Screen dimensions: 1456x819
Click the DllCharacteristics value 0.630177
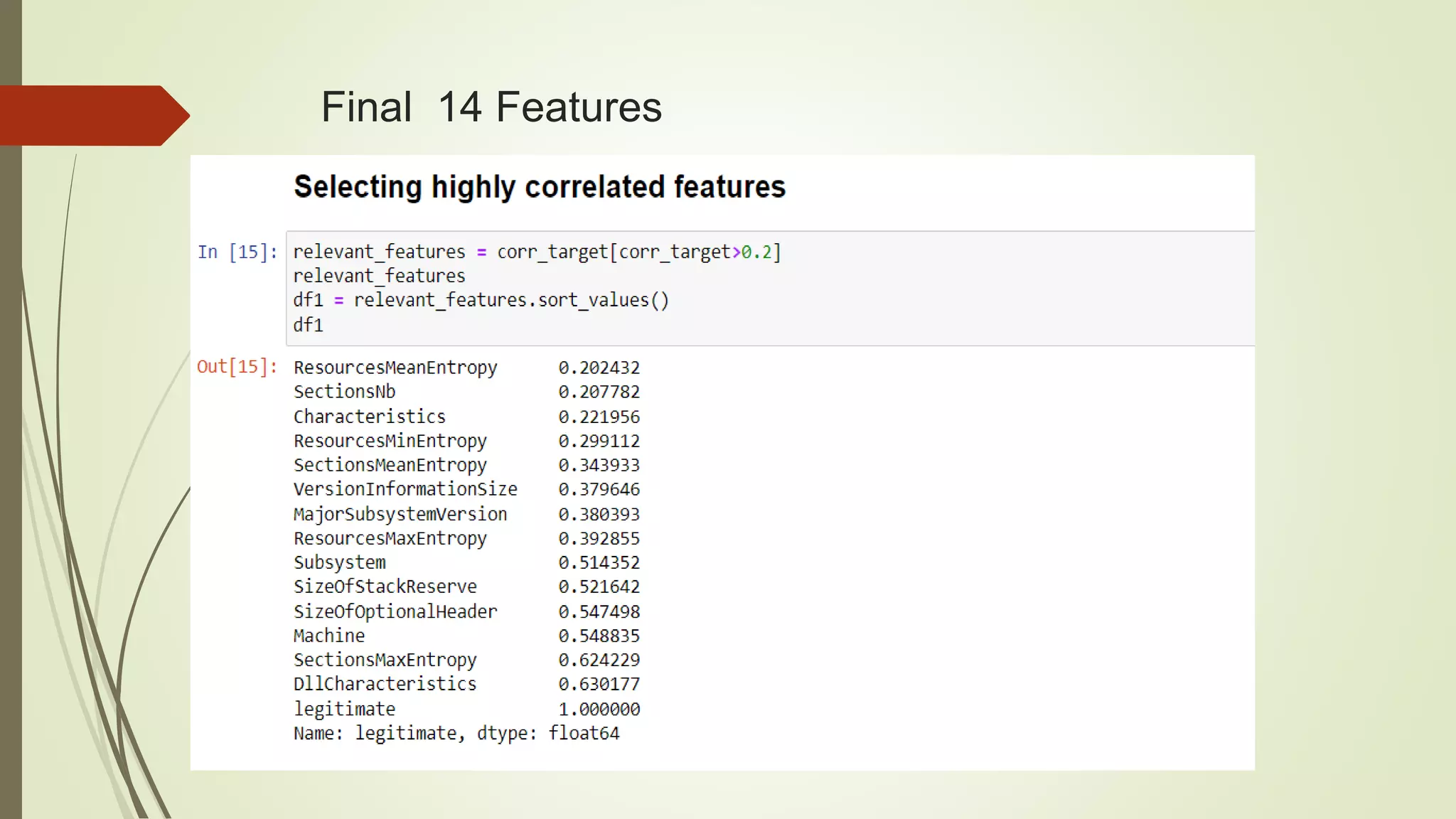pos(599,684)
